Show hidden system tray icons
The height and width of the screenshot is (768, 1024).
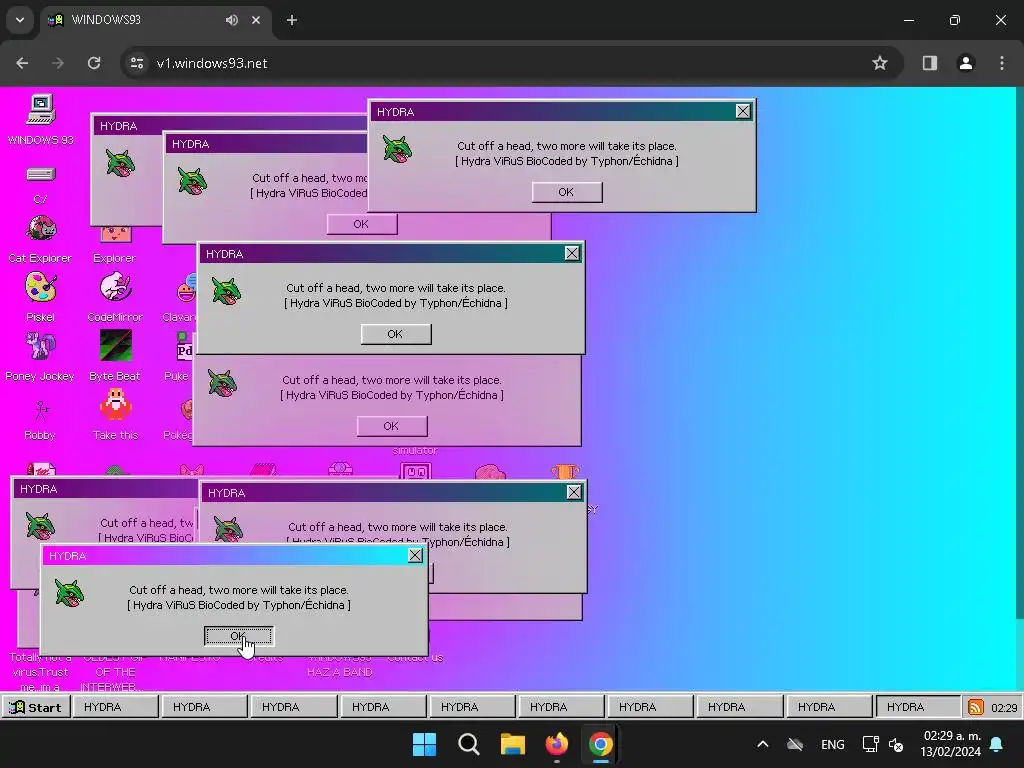[x=762, y=744]
